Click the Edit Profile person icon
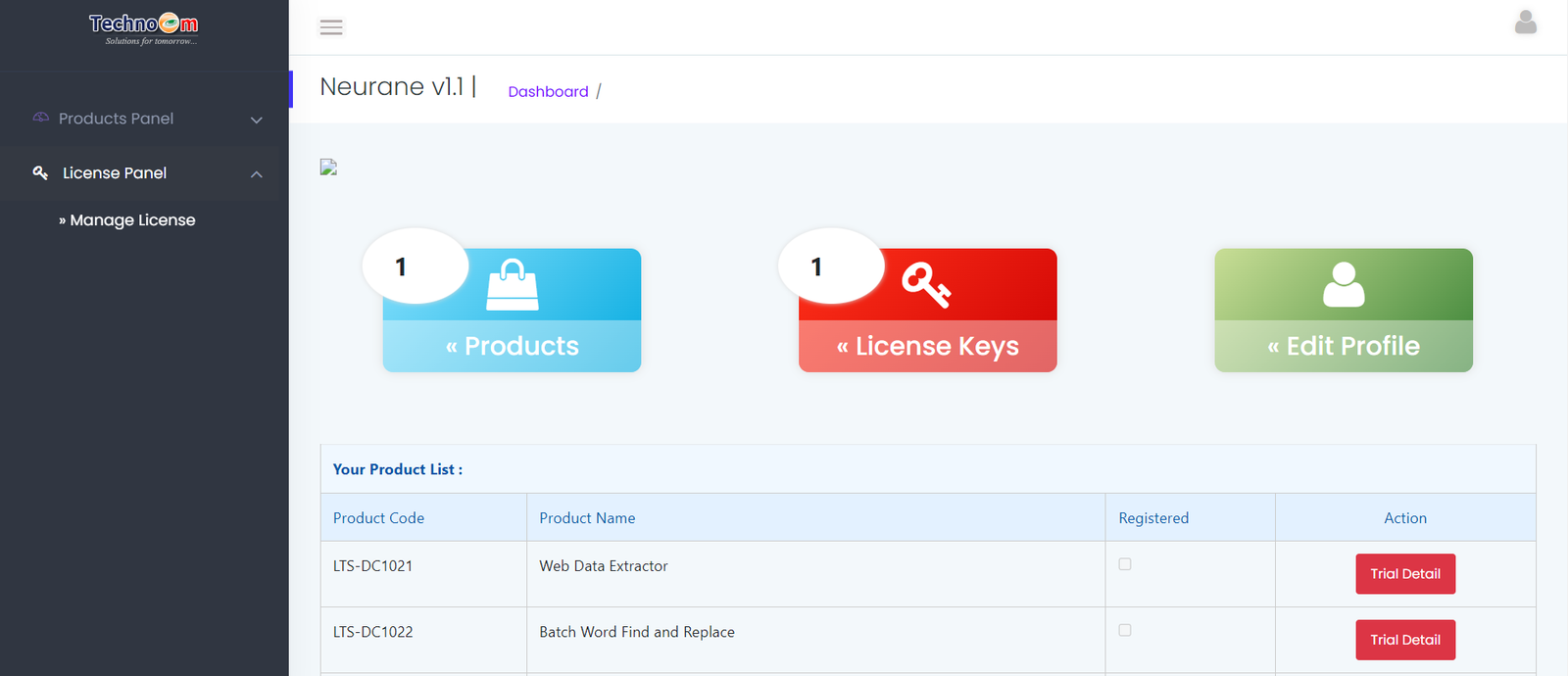 (x=1344, y=285)
